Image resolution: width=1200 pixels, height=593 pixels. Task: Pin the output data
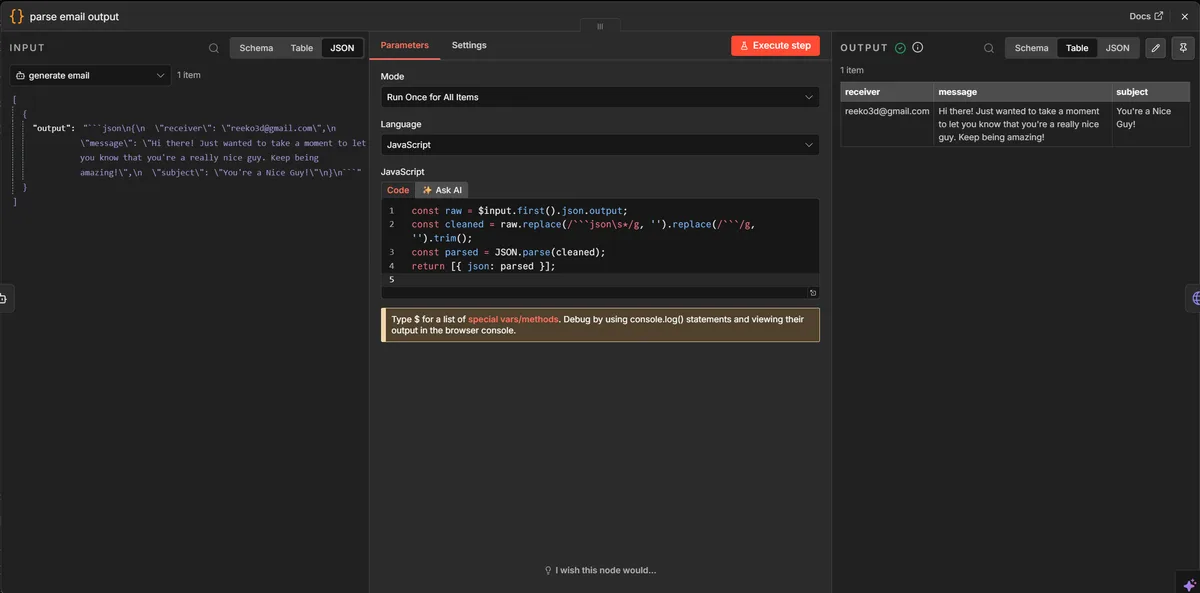1184,47
